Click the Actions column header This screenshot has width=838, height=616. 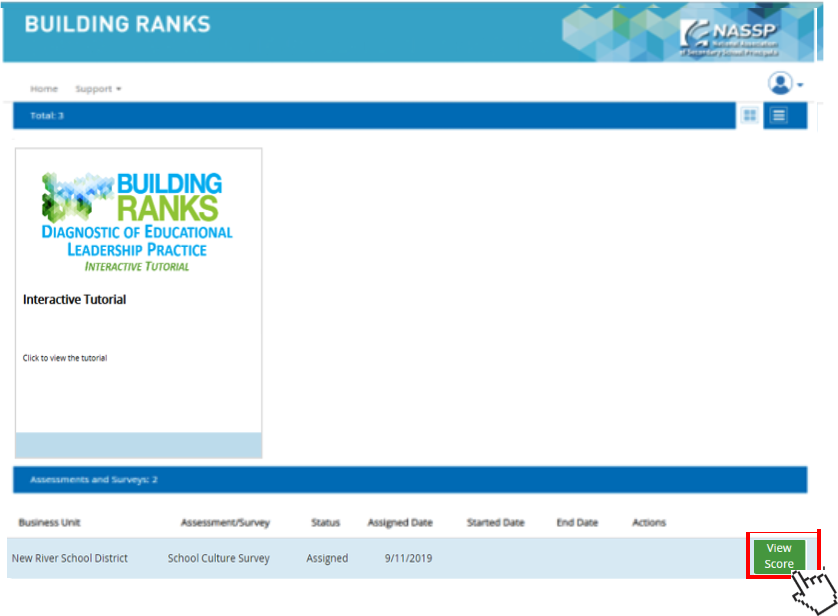pyautogui.click(x=649, y=523)
